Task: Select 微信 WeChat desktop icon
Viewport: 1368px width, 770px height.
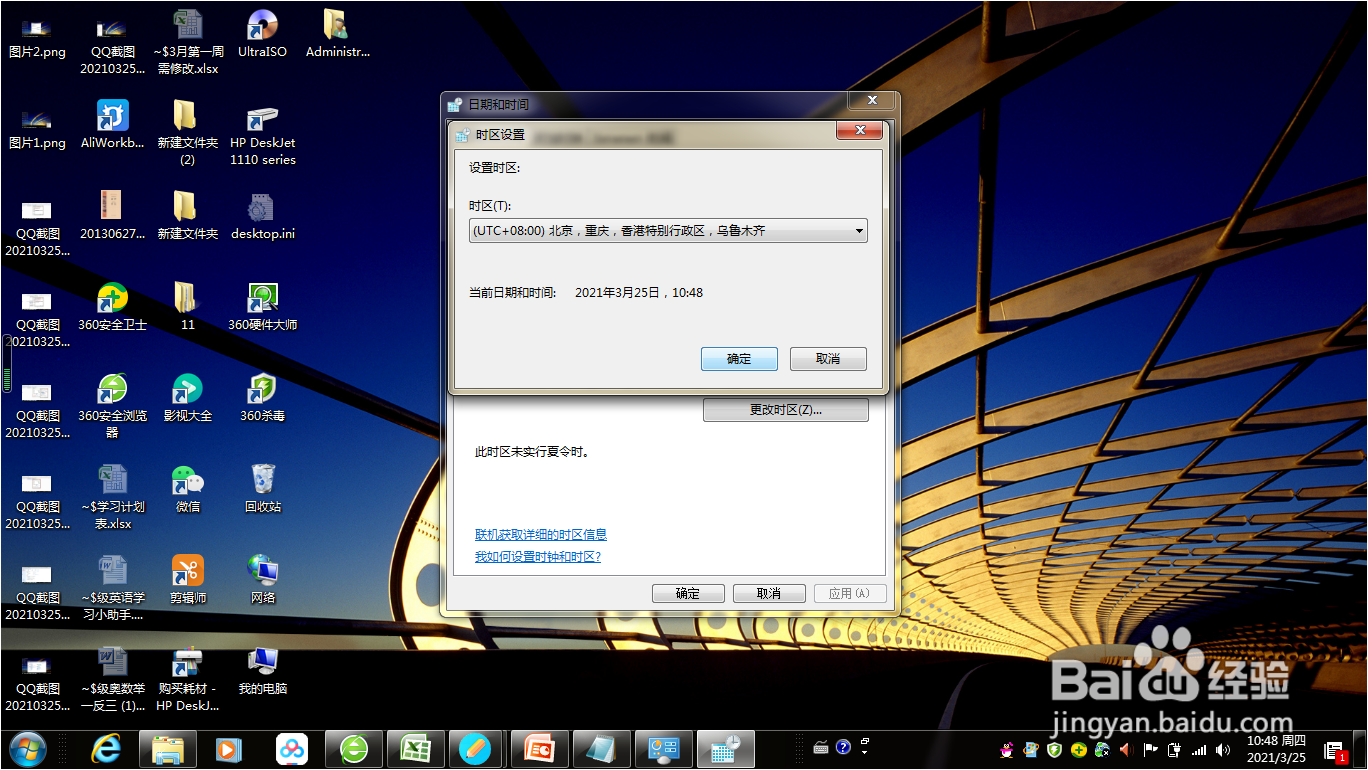Action: pos(188,489)
